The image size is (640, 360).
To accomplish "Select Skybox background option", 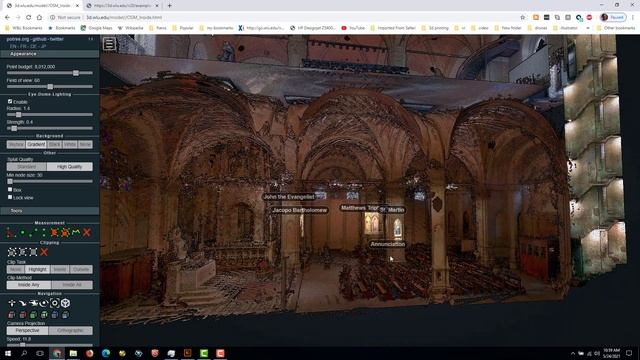I will point(16,144).
